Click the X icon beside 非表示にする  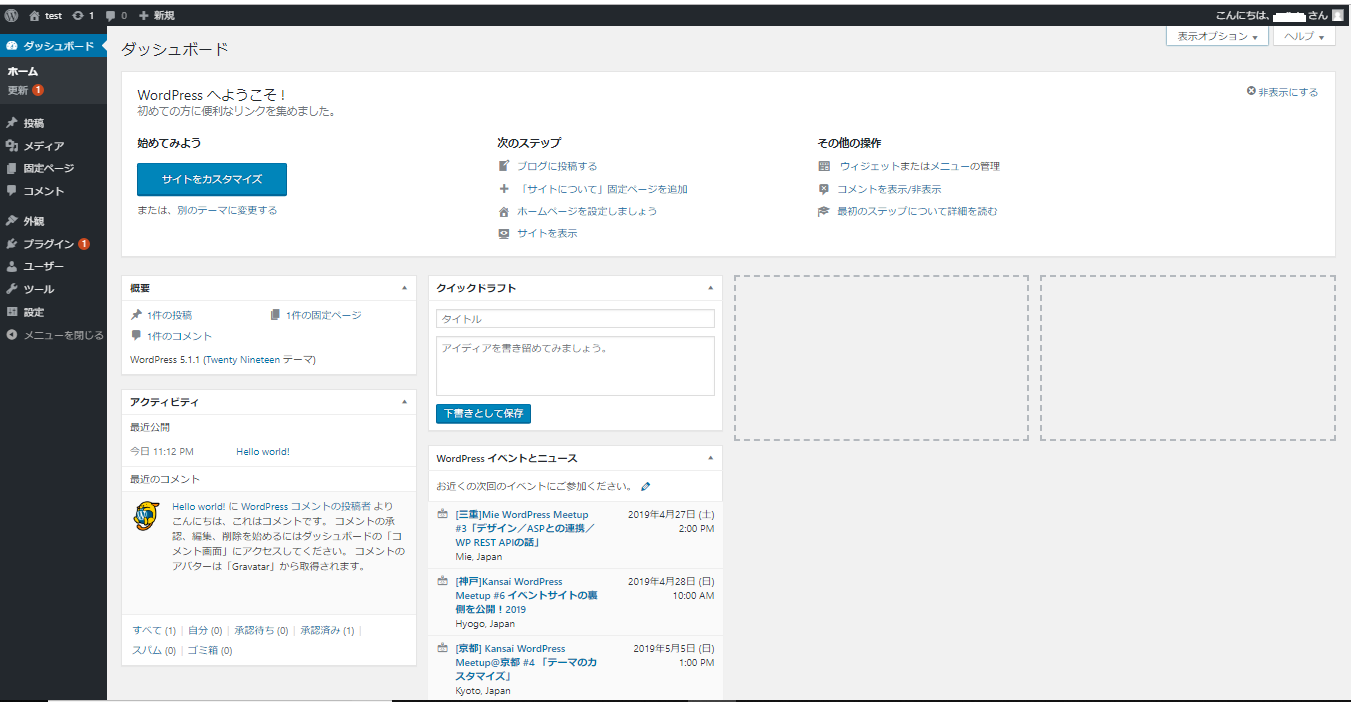[1251, 92]
